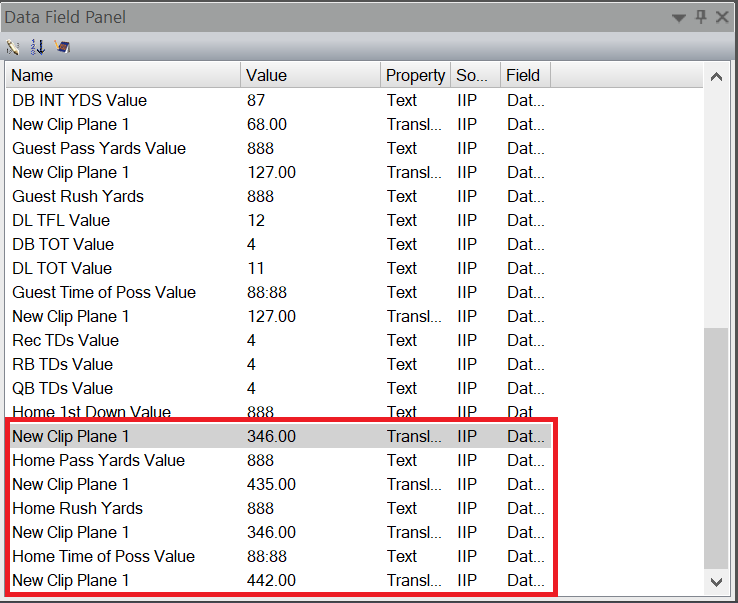The image size is (738, 603).
Task: Sort the list by the Value column header
Action: (x=310, y=75)
